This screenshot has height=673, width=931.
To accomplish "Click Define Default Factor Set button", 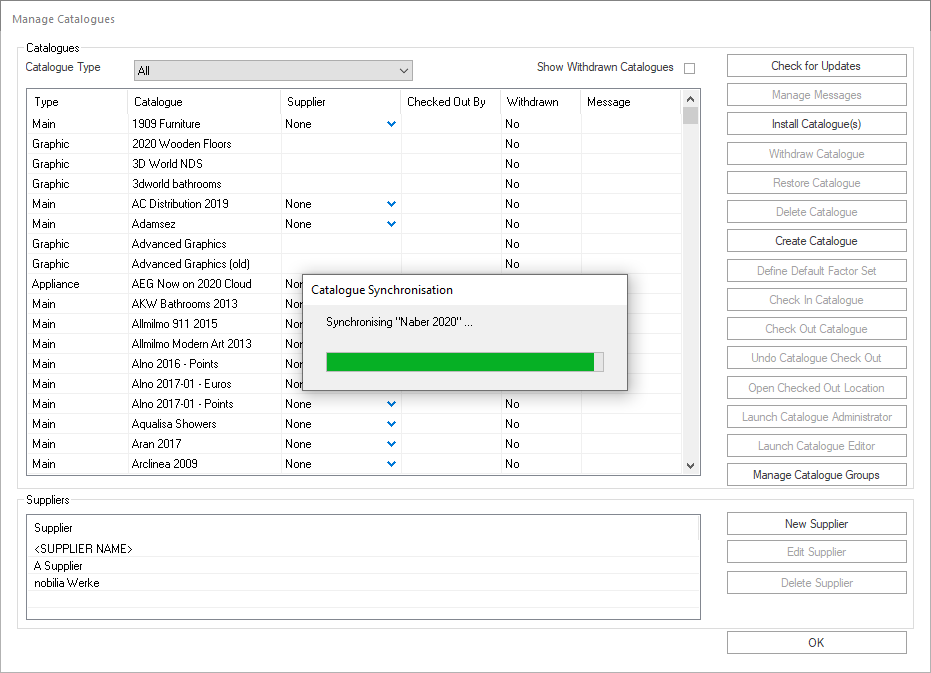I will pos(816,271).
